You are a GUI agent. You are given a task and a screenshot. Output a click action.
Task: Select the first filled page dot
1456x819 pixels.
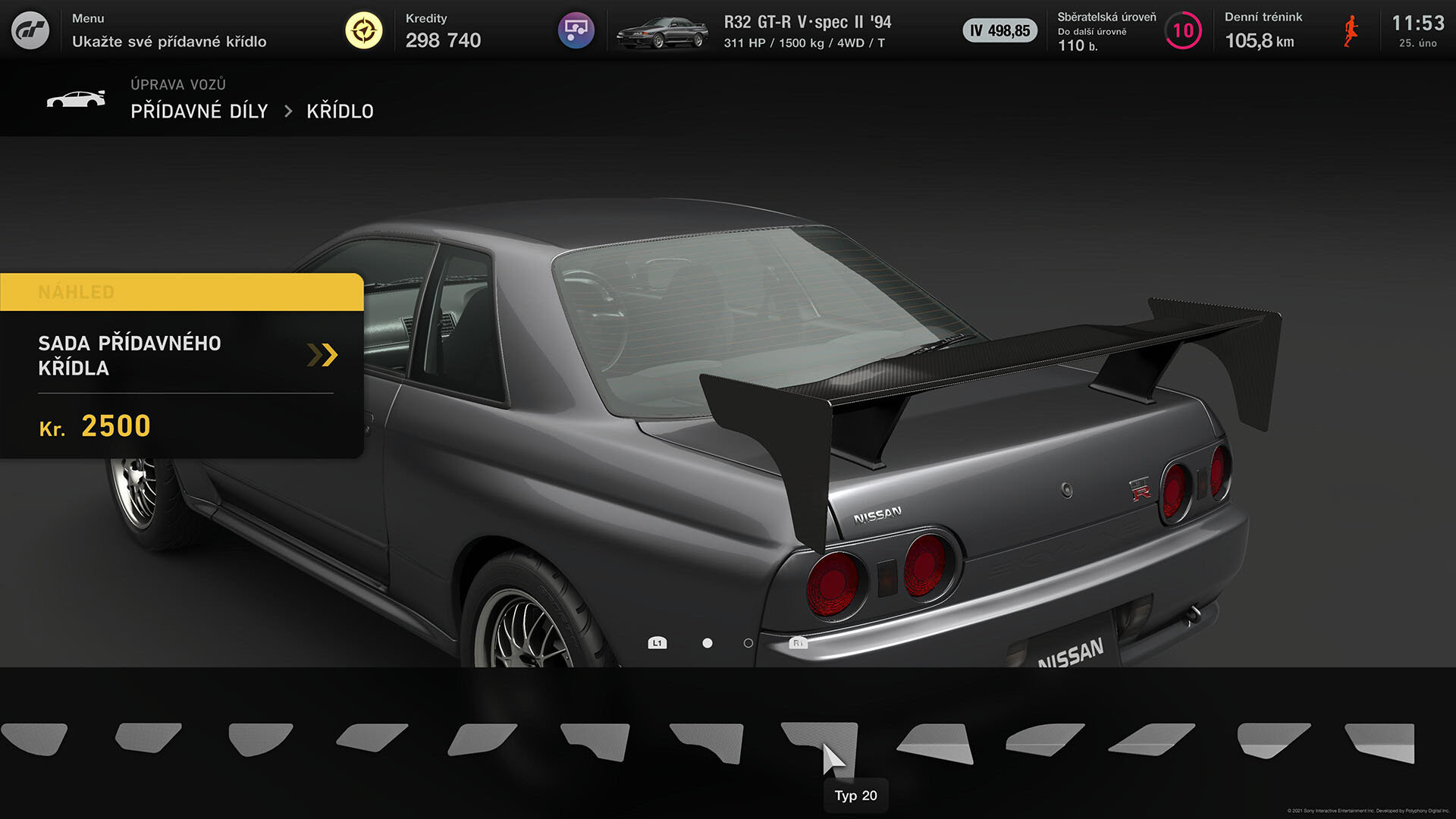coord(708,643)
